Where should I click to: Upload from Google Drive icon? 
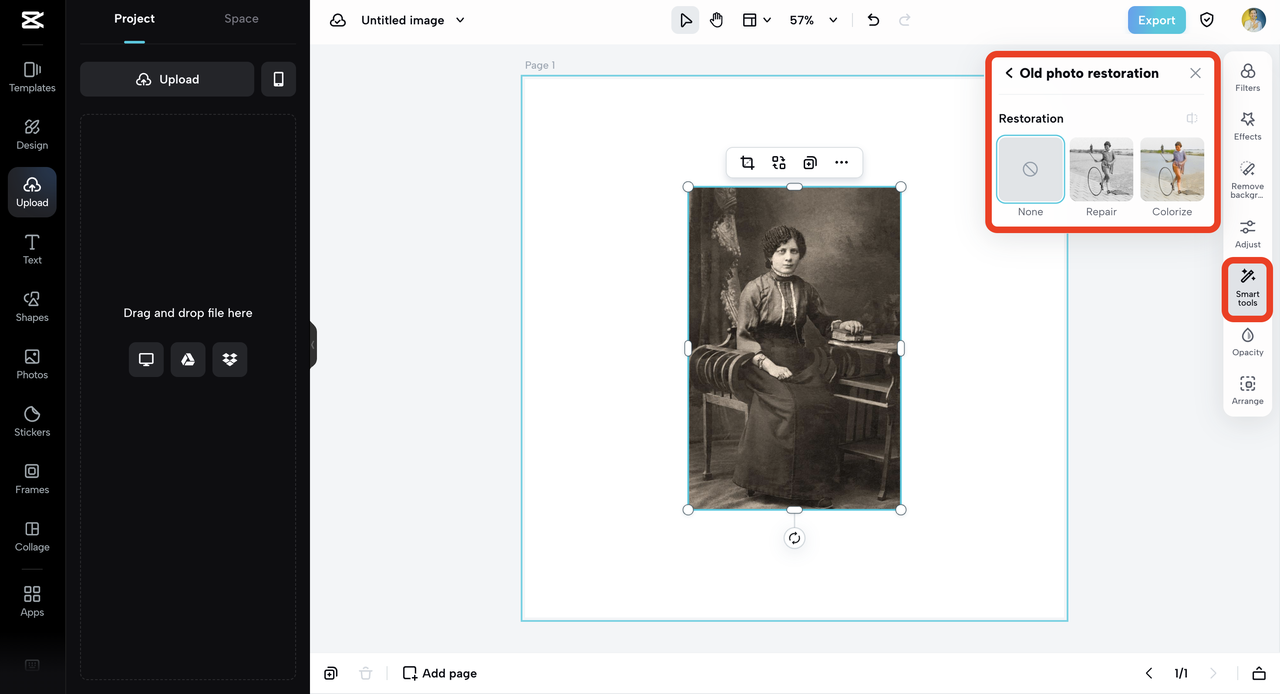tap(188, 359)
